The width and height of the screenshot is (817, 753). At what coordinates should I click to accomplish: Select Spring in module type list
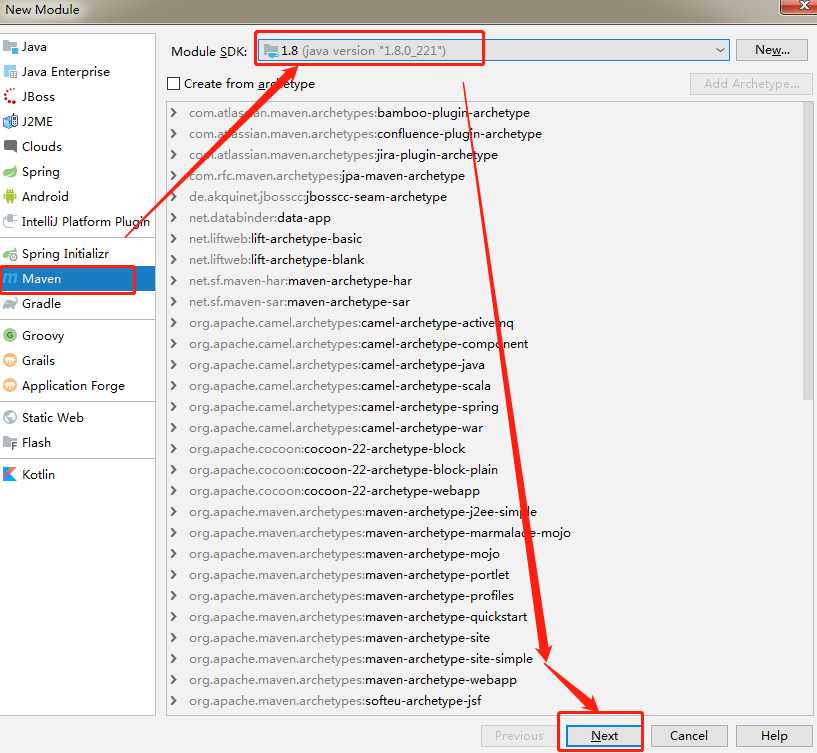click(78, 171)
